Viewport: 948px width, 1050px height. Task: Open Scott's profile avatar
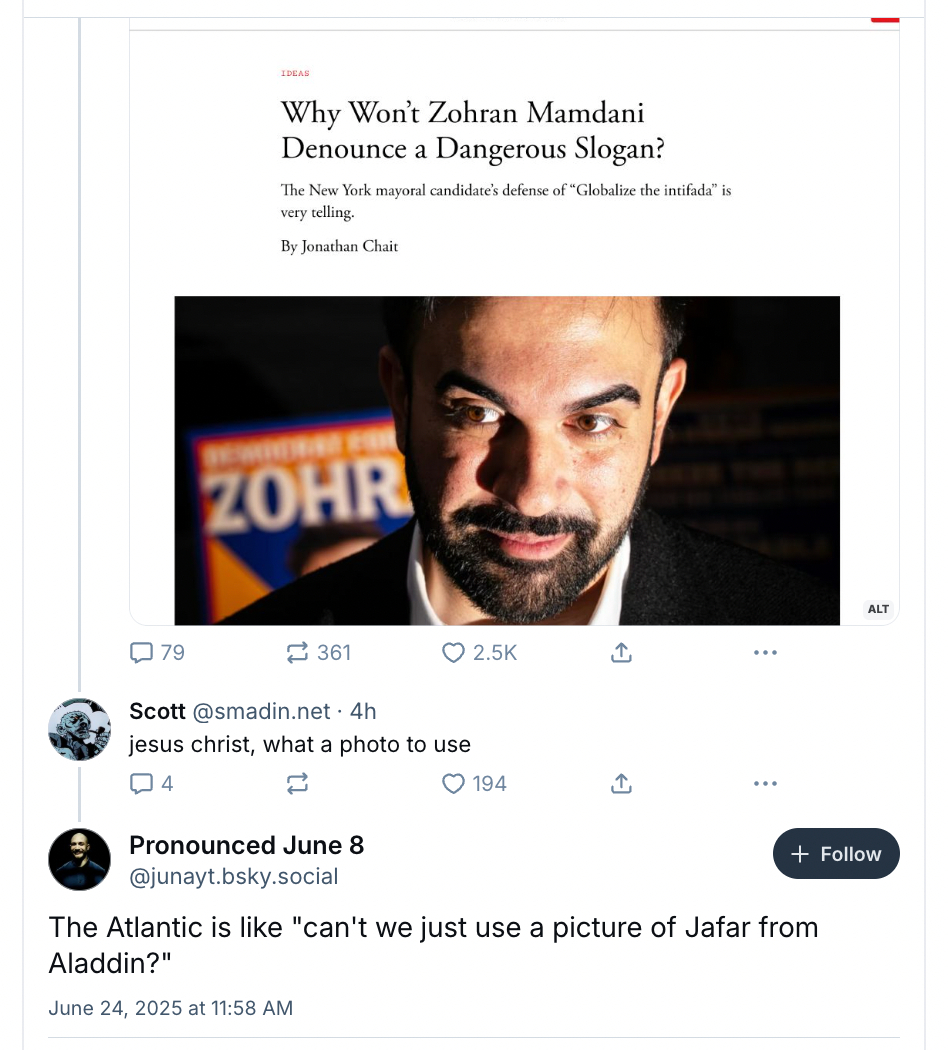(79, 729)
